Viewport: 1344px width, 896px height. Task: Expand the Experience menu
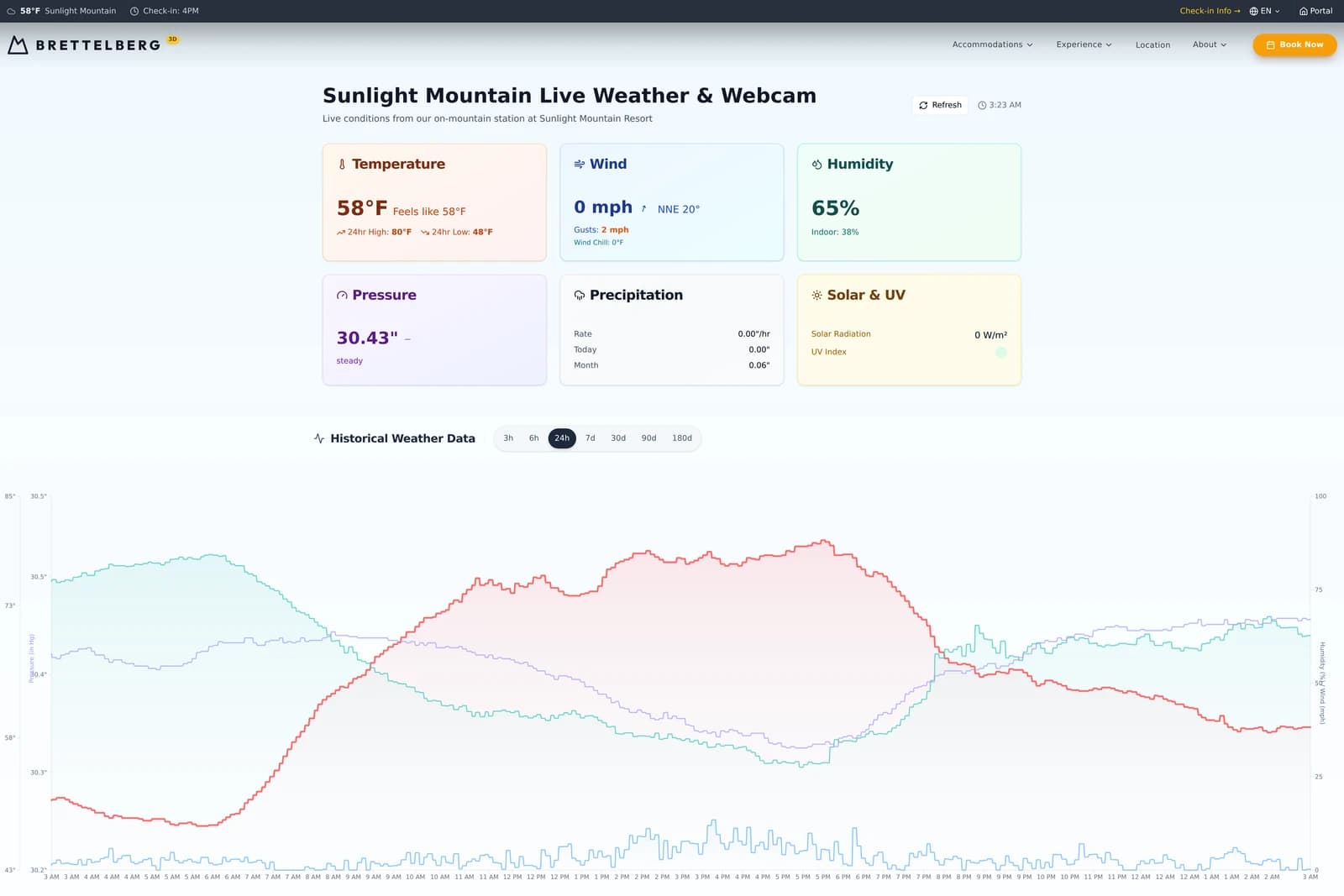(1084, 45)
